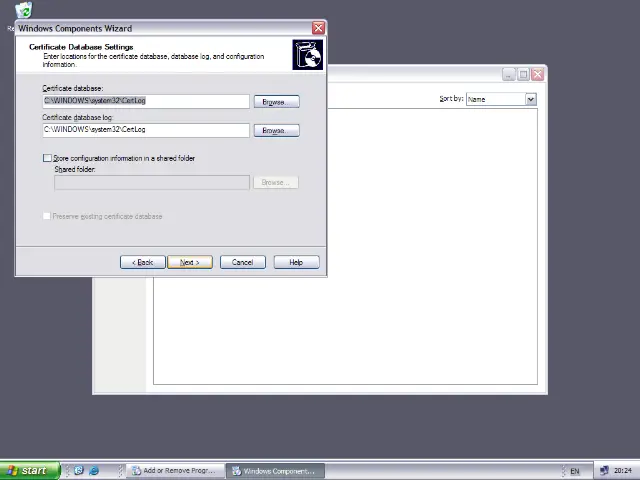Open the Start menu
640x480 pixels.
tap(29, 471)
